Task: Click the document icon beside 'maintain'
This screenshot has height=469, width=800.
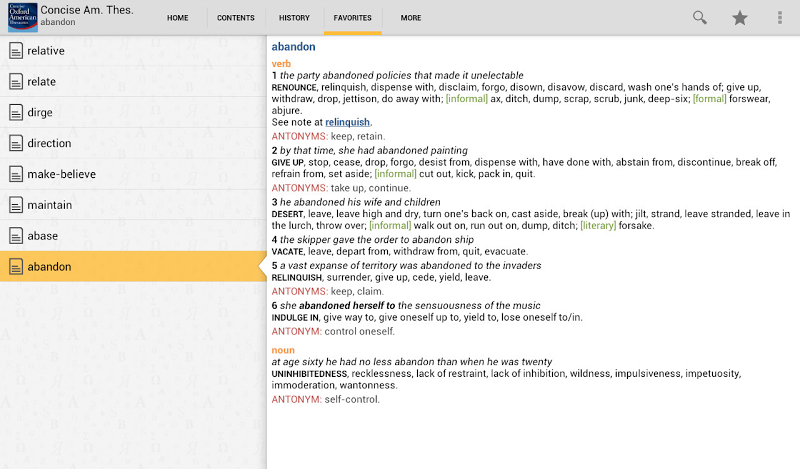Action: pyautogui.click(x=16, y=205)
